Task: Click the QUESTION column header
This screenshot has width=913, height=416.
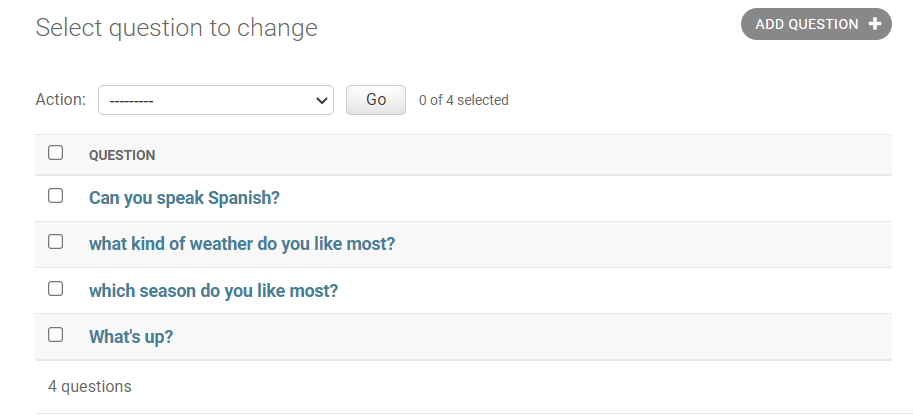Action: coord(122,155)
